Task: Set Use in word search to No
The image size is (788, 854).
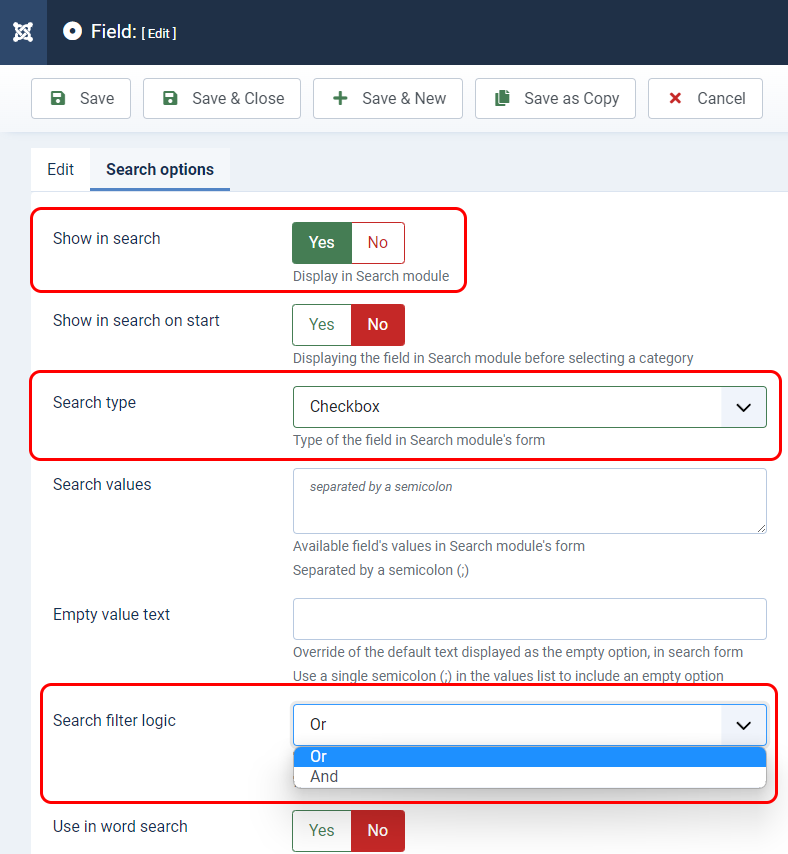Action: pyautogui.click(x=378, y=831)
